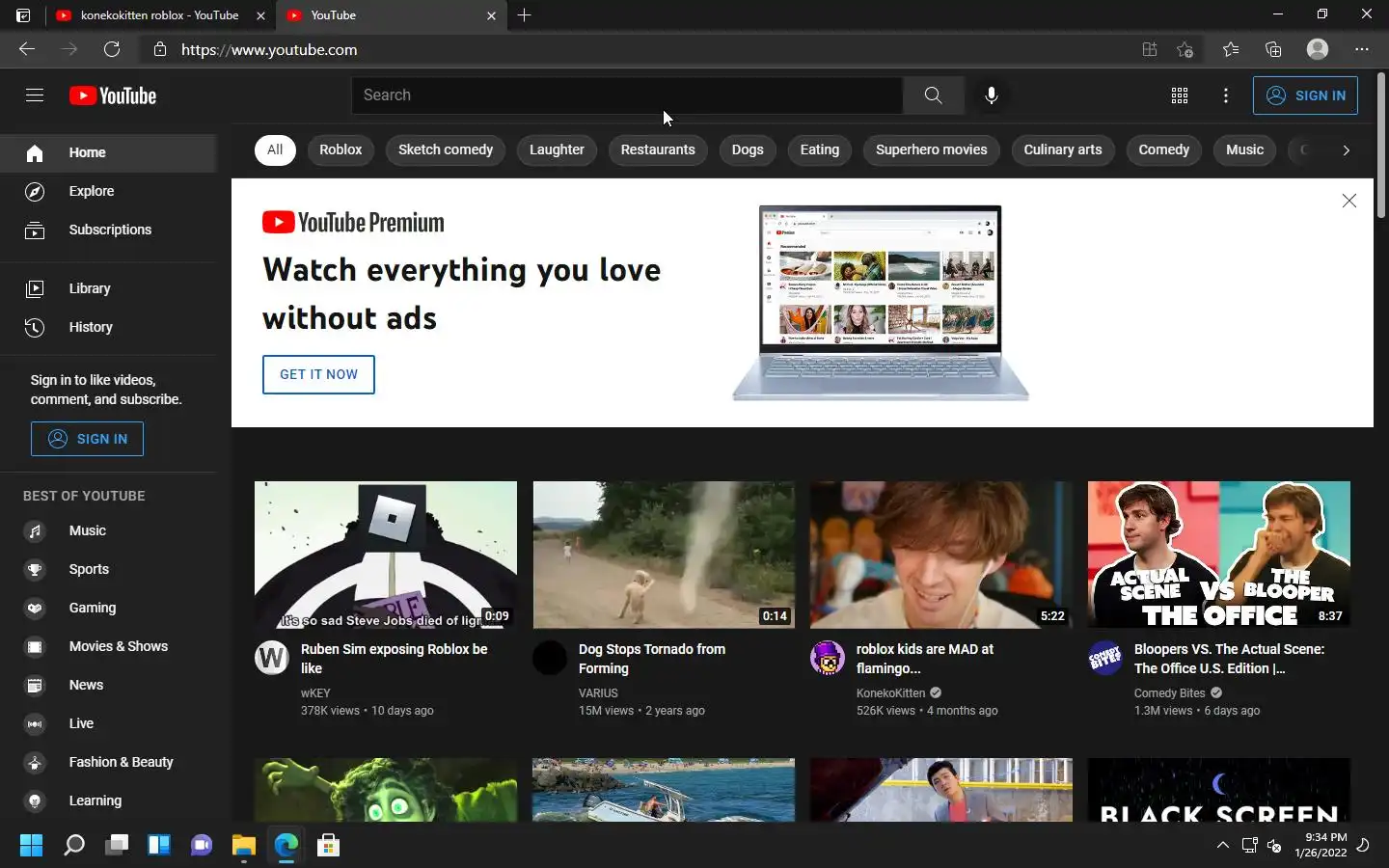Open Home in the sidebar
Screen dimensions: 1389x868
tap(108, 152)
